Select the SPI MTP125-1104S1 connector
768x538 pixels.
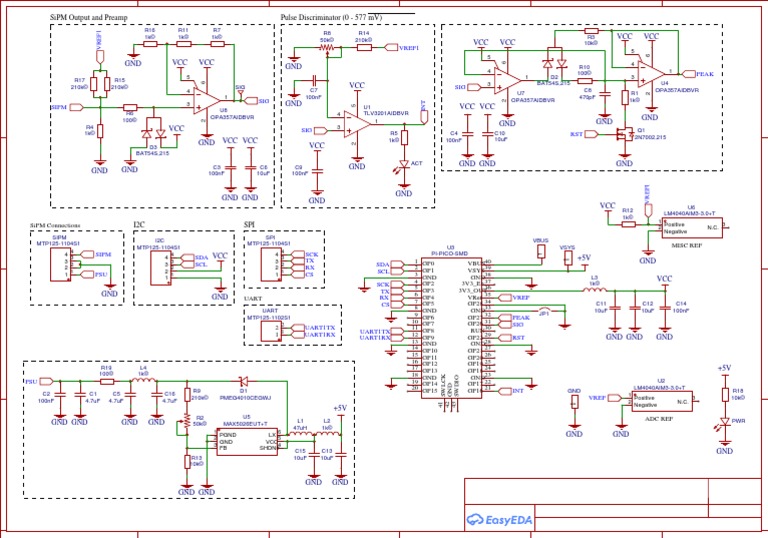click(271, 264)
